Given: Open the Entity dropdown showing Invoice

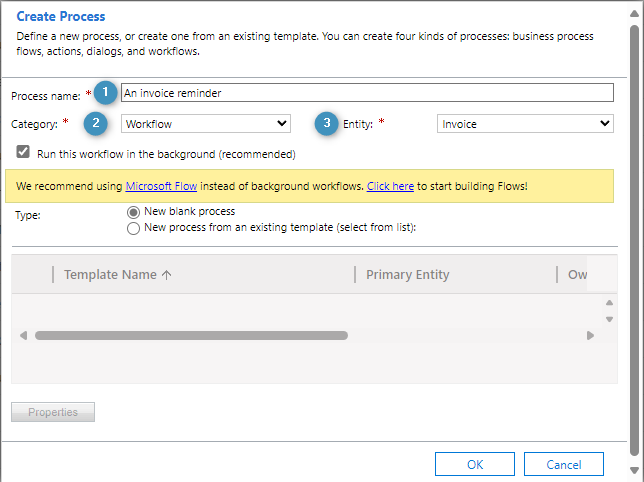Looking at the screenshot, I should 525,124.
